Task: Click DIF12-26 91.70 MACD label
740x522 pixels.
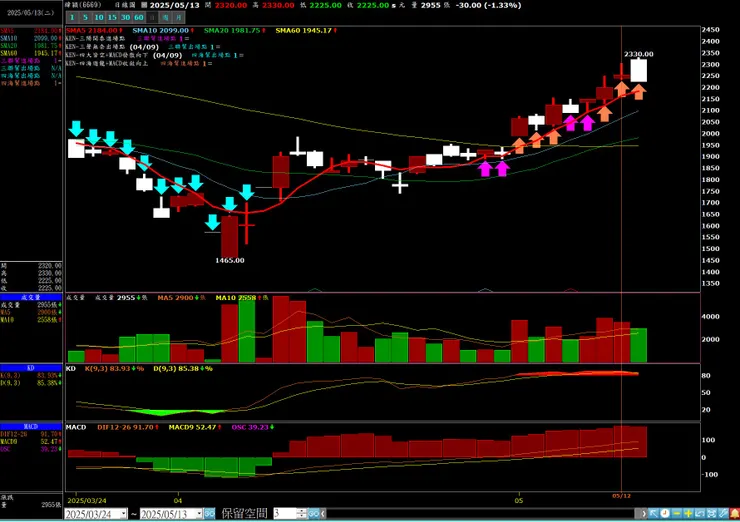Action: [128, 427]
